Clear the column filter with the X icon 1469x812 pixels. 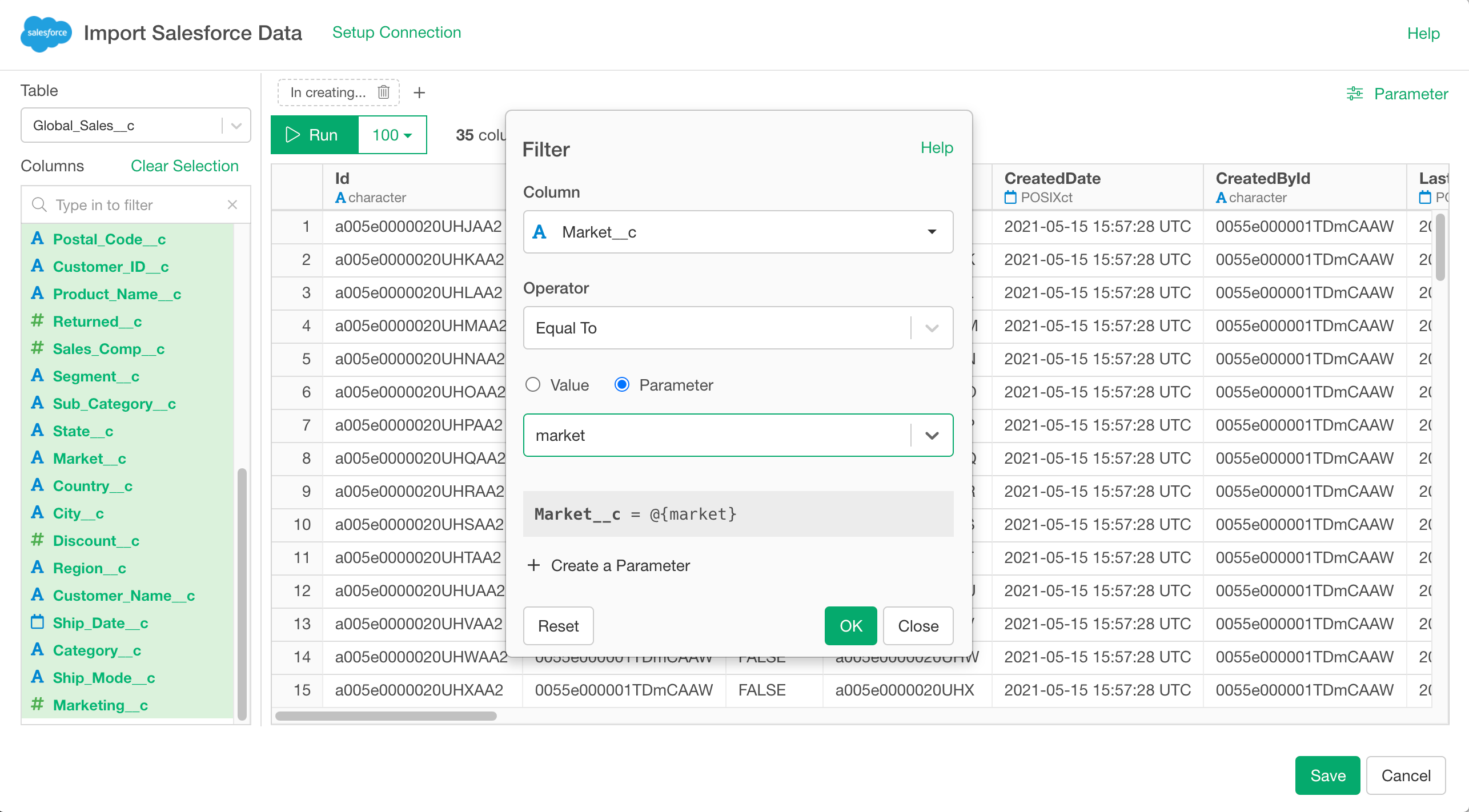click(232, 204)
